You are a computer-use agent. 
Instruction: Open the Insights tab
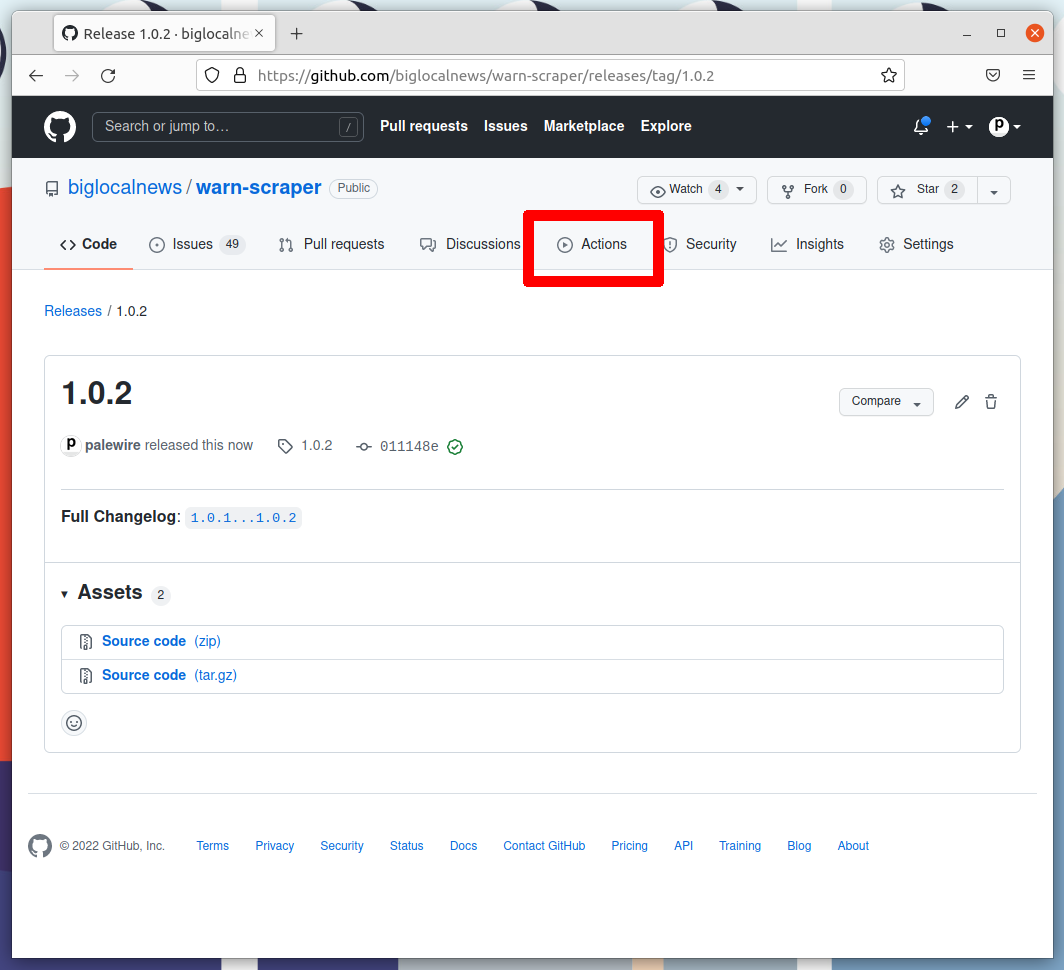click(x=808, y=244)
